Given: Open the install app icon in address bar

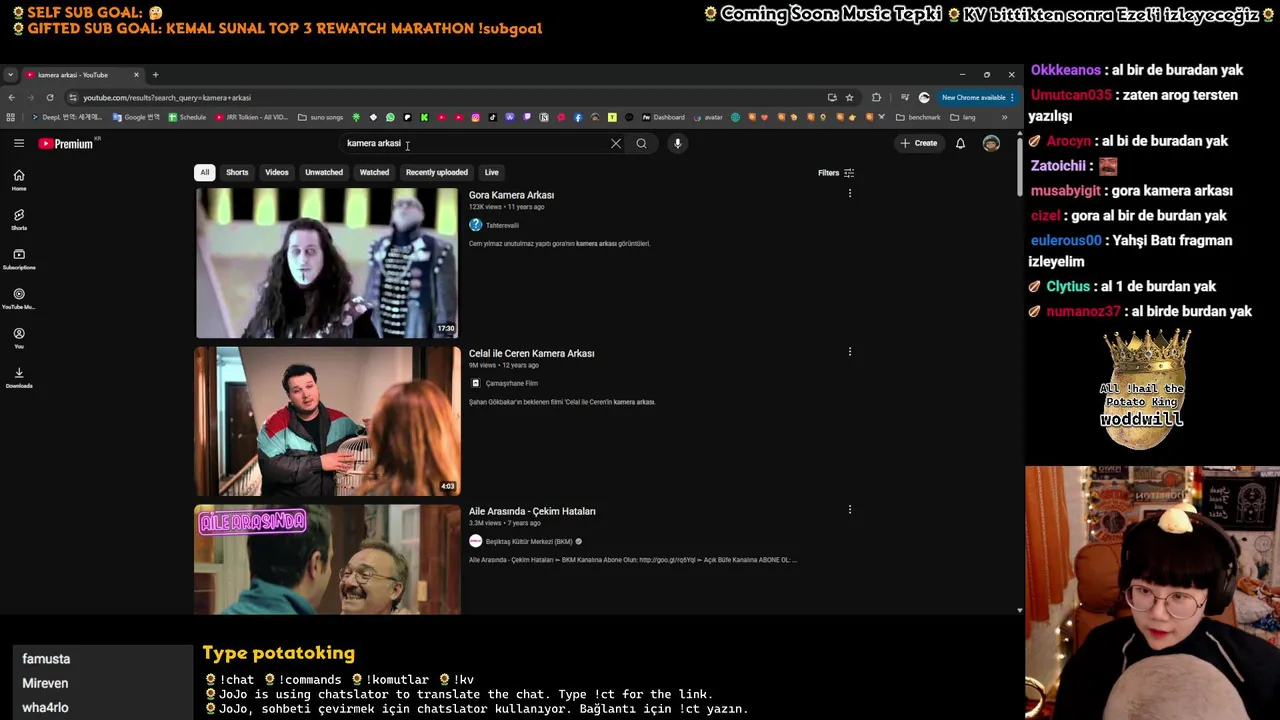Looking at the screenshot, I should (832, 98).
